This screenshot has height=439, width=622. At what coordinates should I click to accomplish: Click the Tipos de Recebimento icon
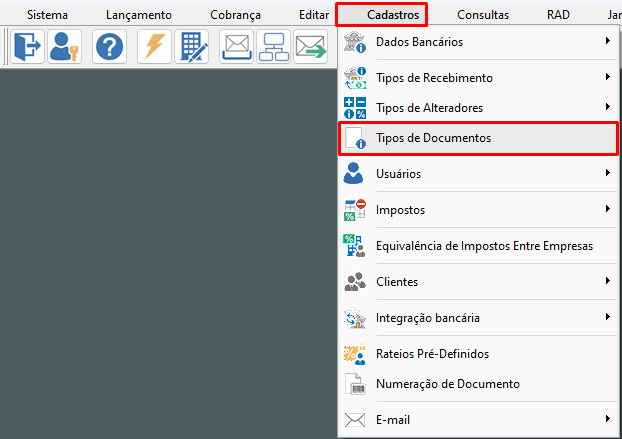(x=355, y=78)
